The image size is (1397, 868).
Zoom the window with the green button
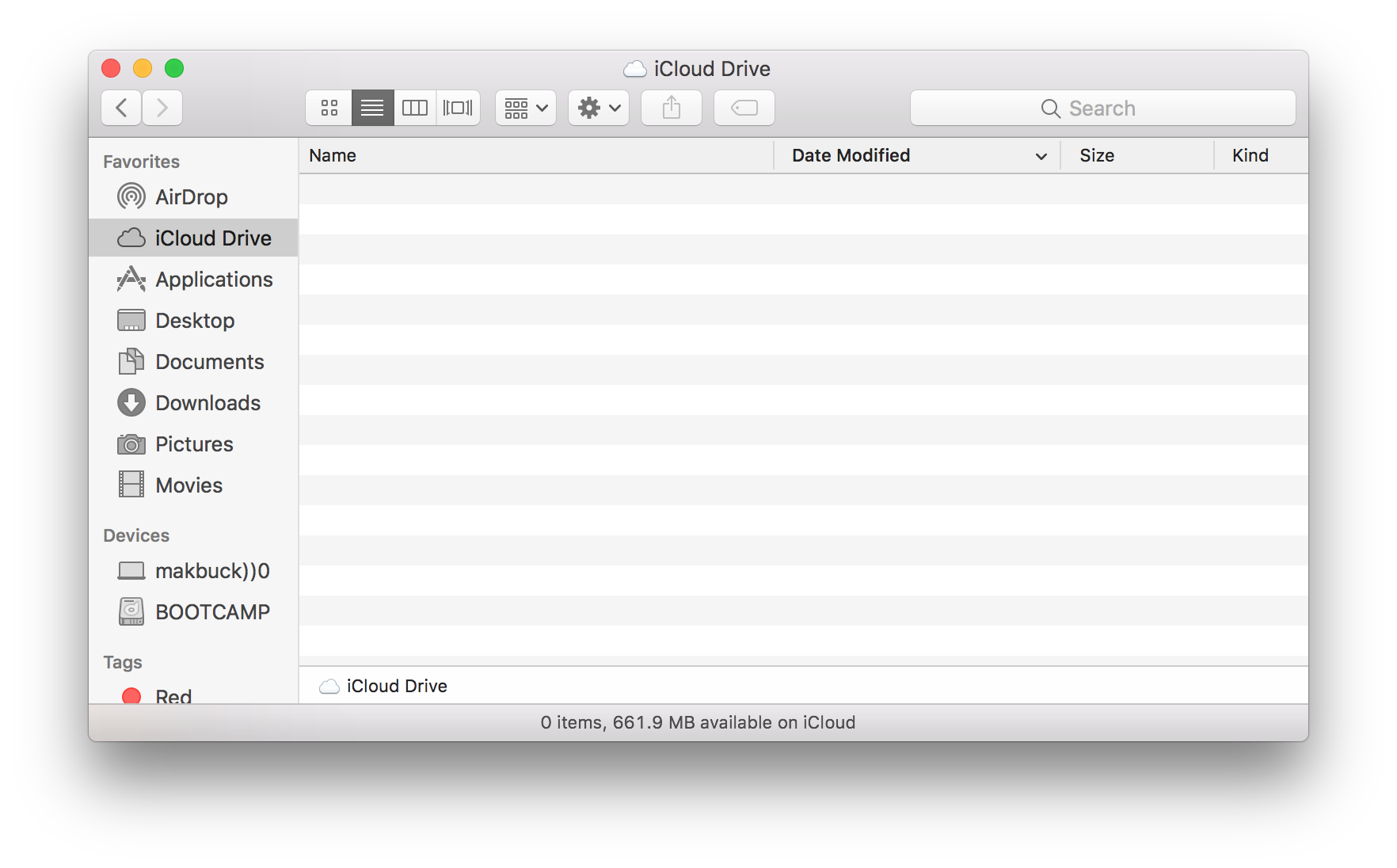[x=174, y=69]
